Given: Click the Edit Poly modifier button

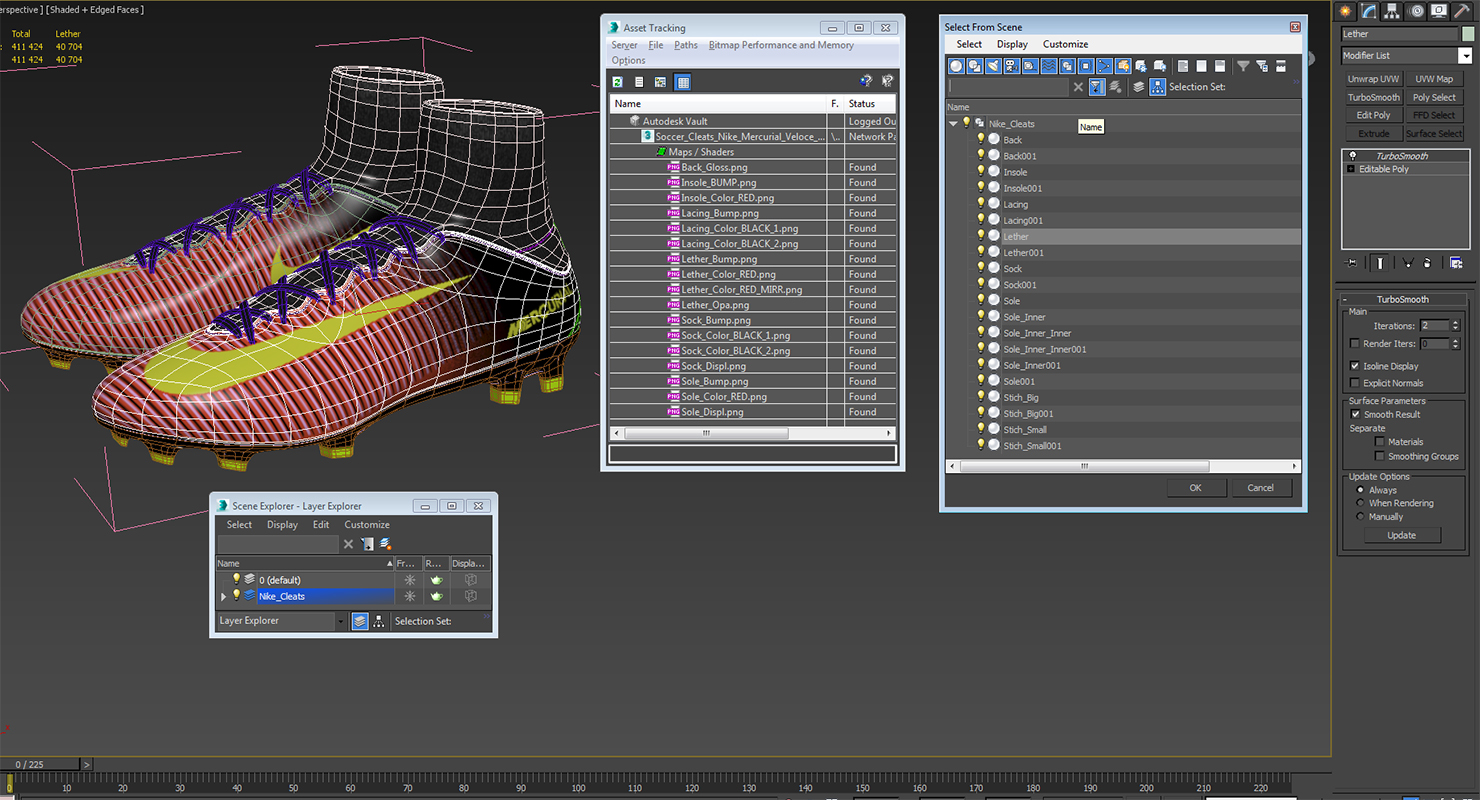Looking at the screenshot, I should (1373, 115).
